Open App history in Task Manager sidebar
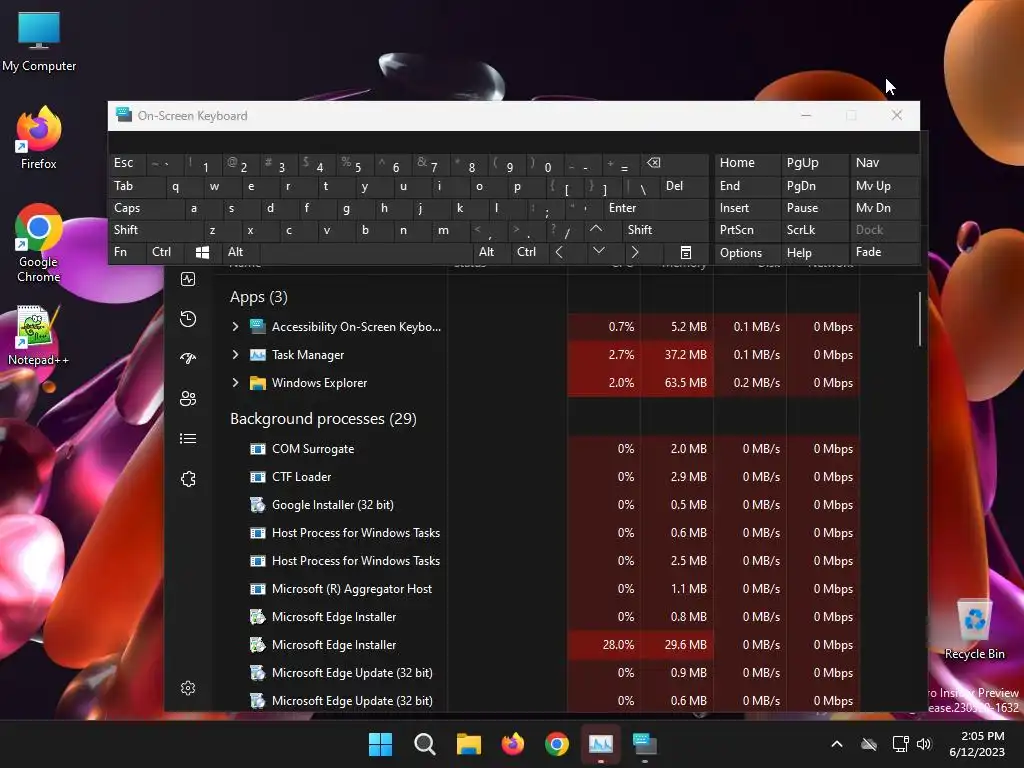1024x768 pixels. point(188,319)
